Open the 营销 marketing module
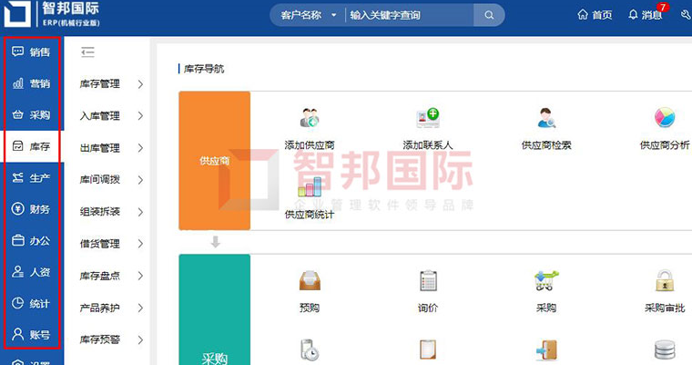Viewport: 695px width, 381px height. click(x=31, y=84)
